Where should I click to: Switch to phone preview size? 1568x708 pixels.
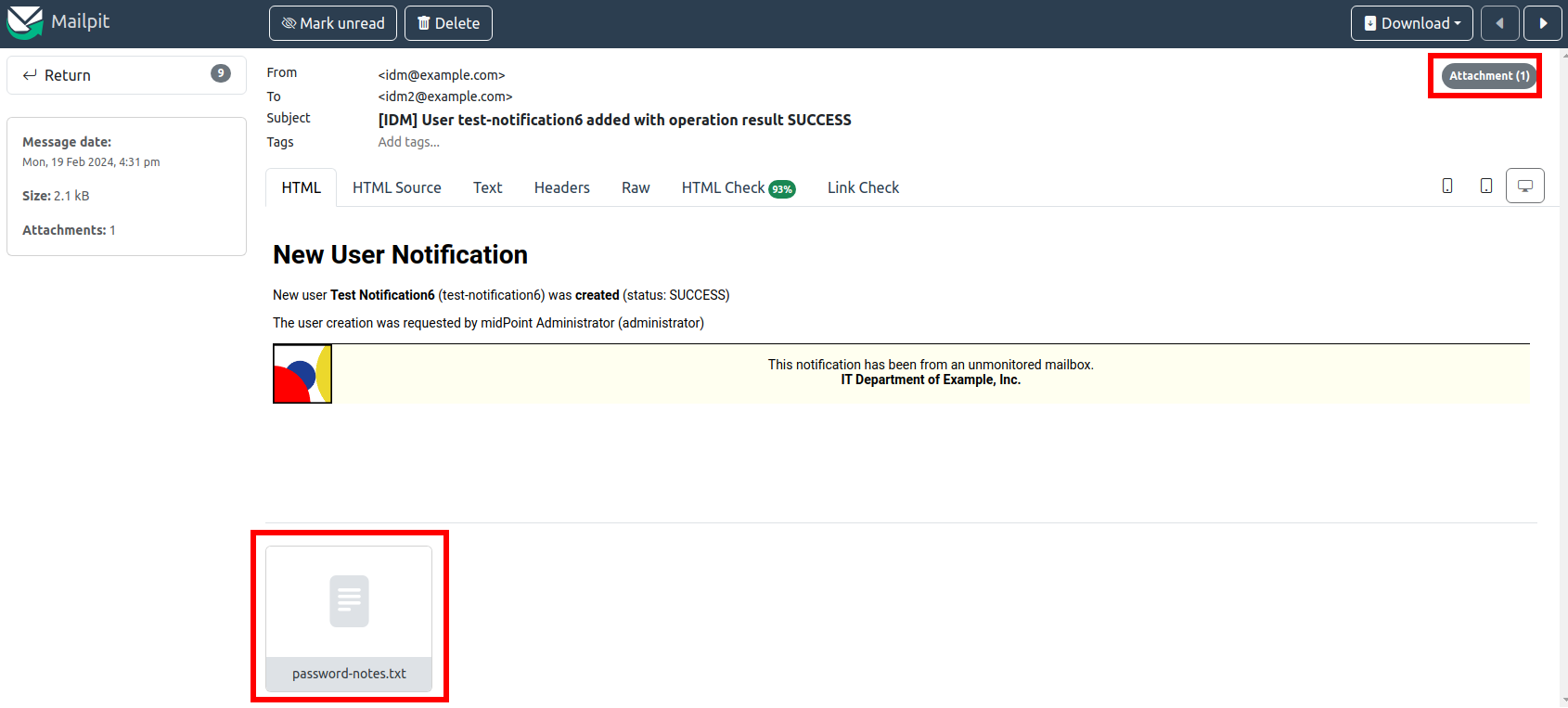click(1447, 187)
